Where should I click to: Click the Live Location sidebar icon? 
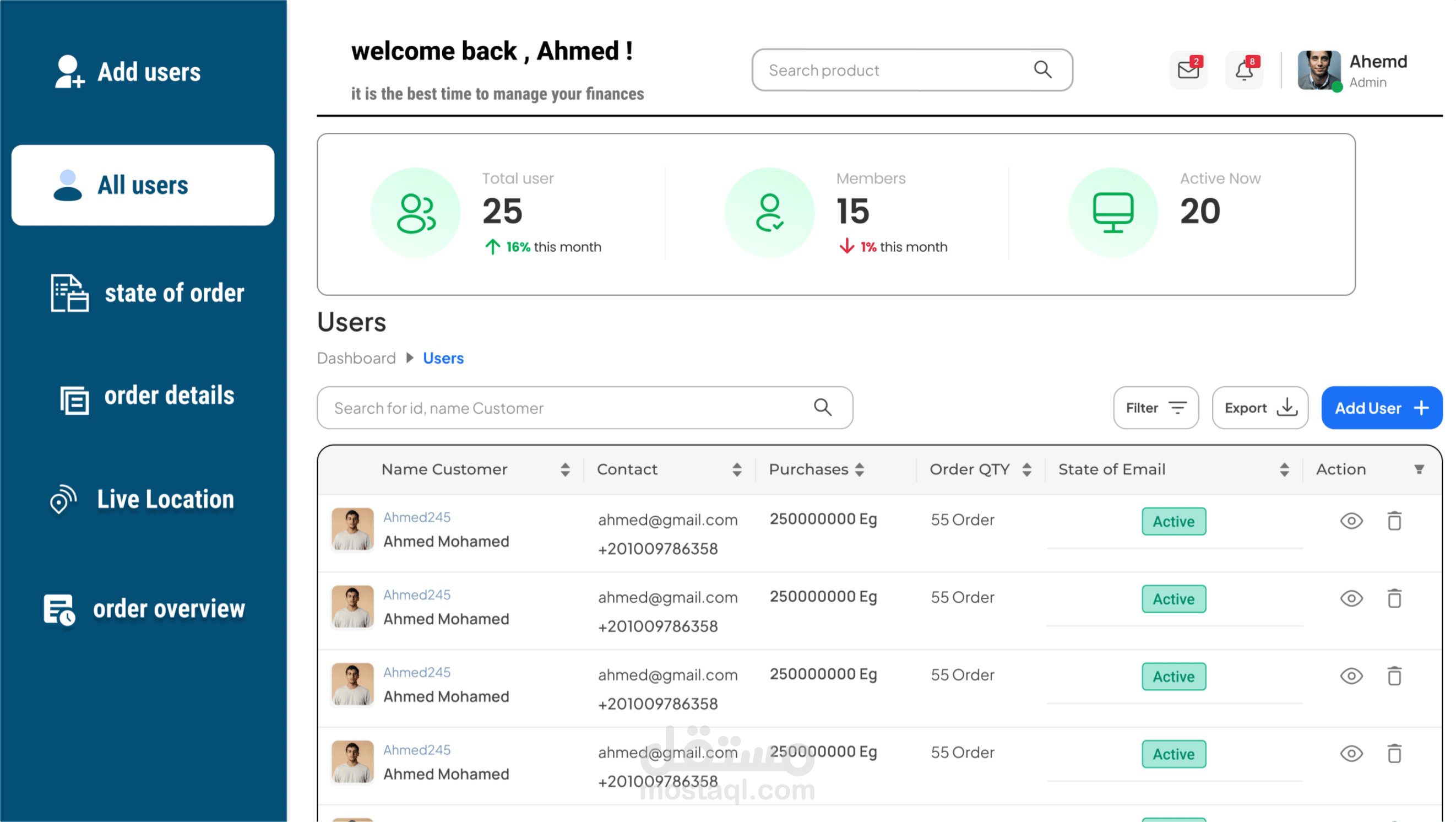tap(63, 499)
